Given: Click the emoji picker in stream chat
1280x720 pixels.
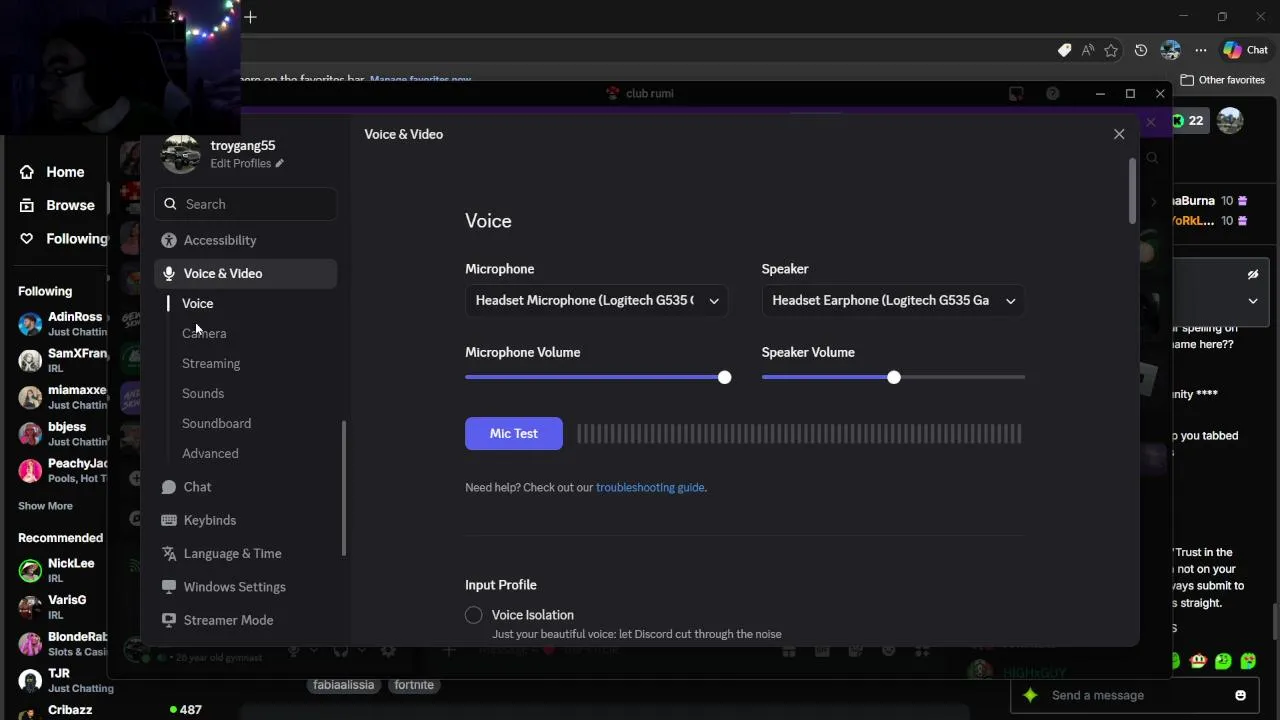Looking at the screenshot, I should coord(1241,695).
